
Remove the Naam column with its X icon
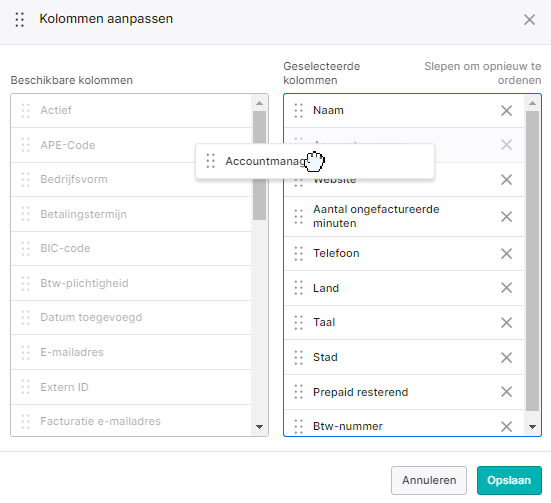point(506,111)
